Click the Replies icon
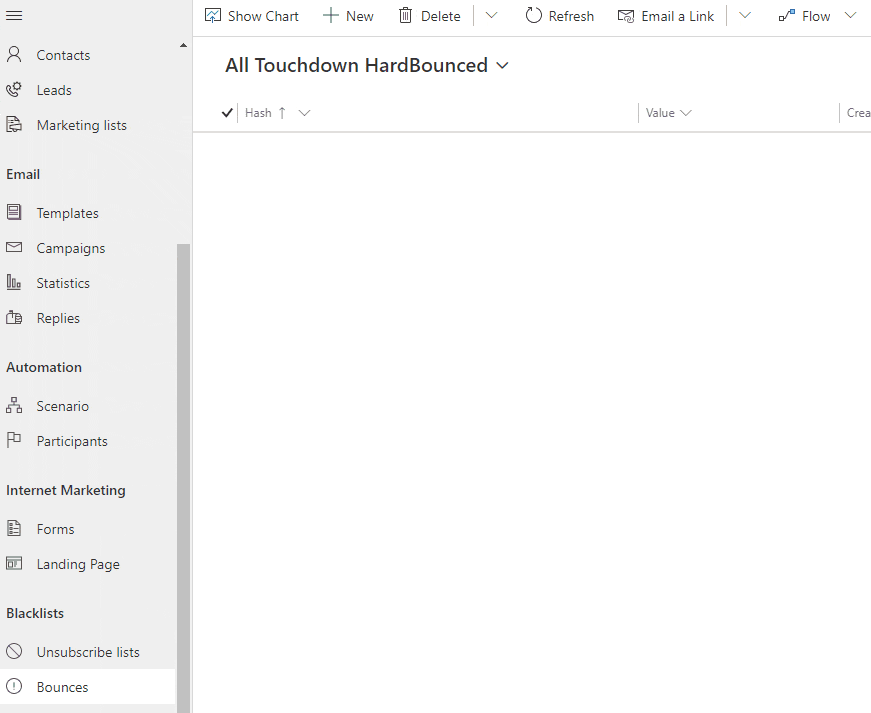The height and width of the screenshot is (713, 871). [15, 317]
